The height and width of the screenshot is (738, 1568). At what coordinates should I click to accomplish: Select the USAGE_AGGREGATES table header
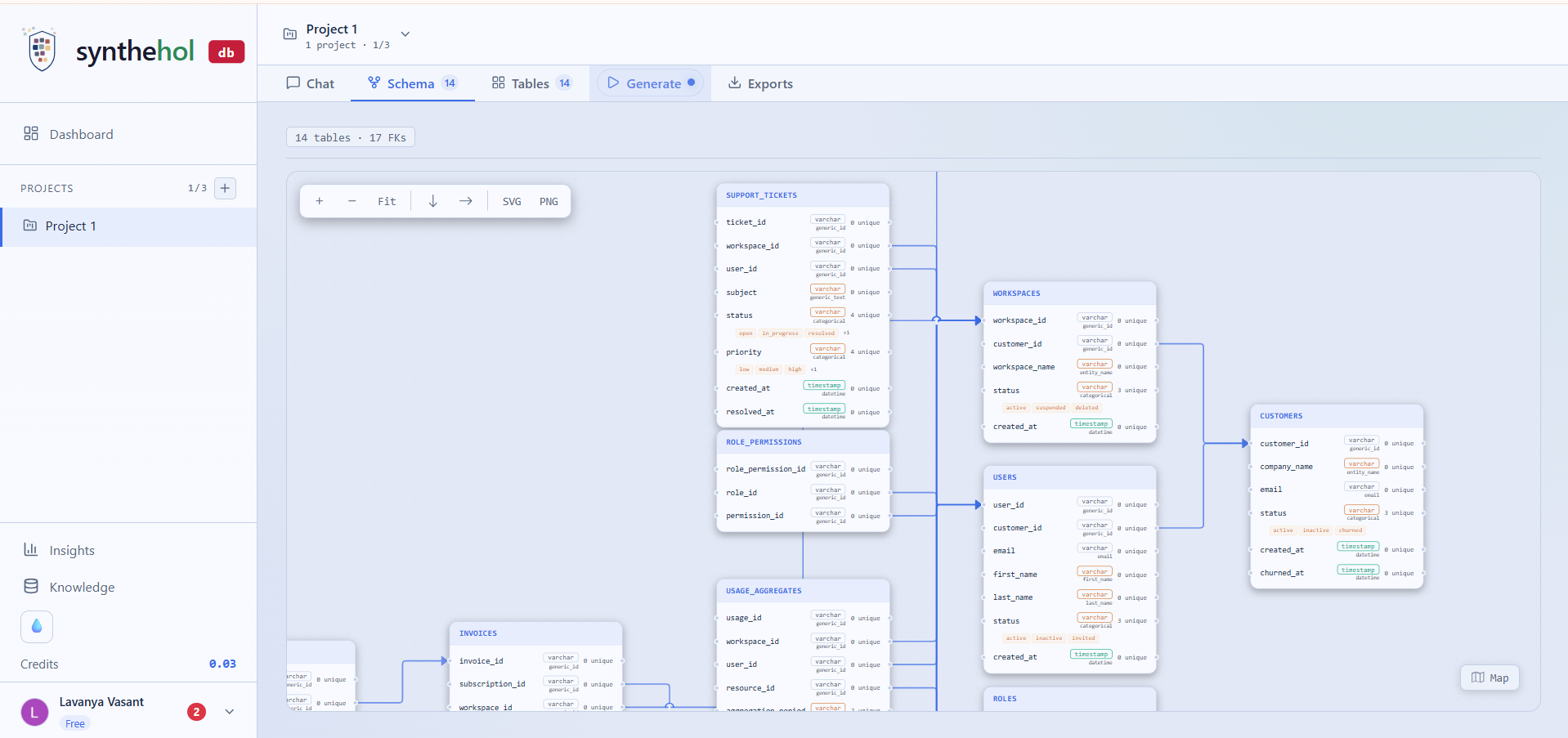[x=803, y=591]
